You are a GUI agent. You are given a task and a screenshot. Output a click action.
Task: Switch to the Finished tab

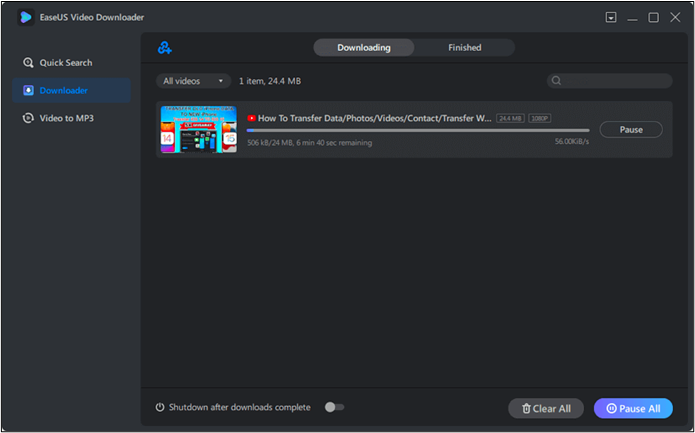pos(464,48)
